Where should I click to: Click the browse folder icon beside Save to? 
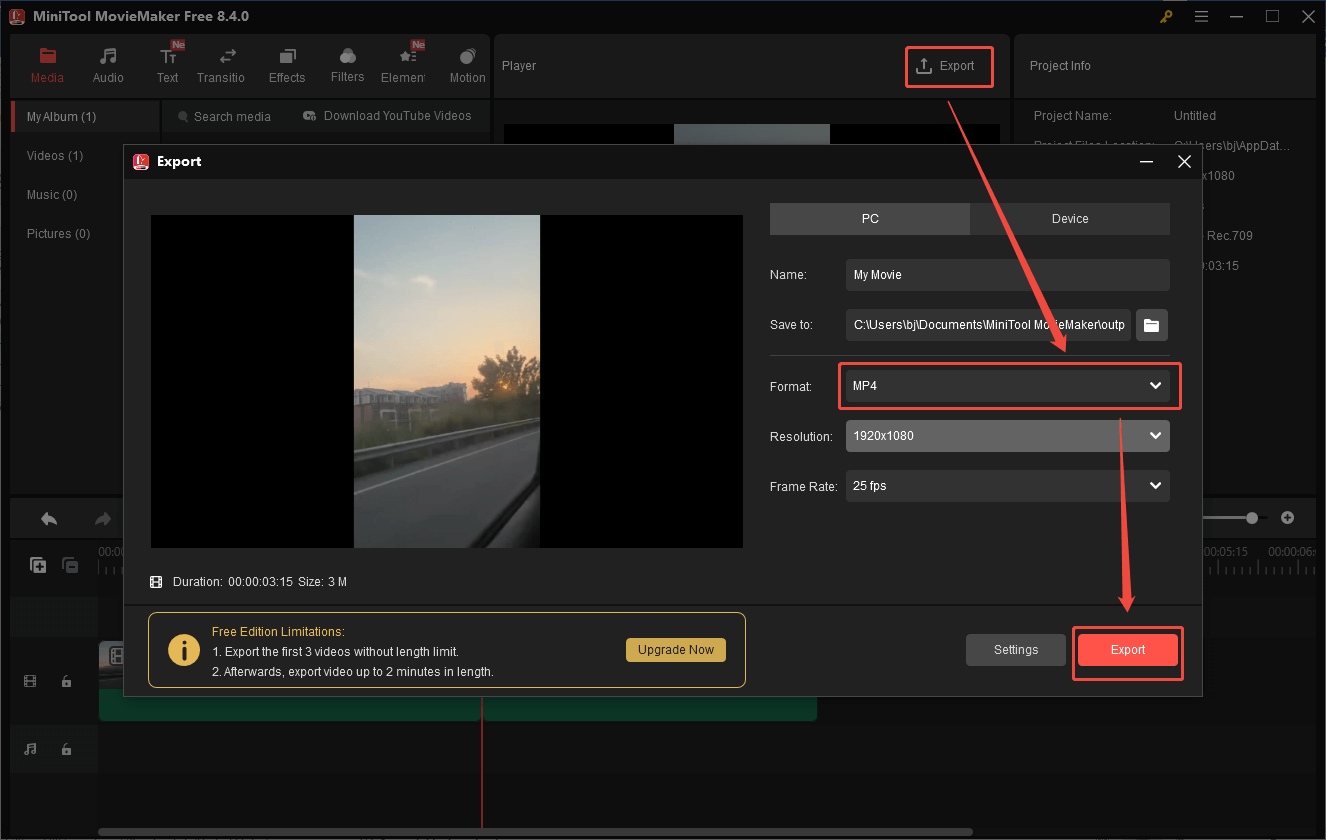(x=1151, y=324)
